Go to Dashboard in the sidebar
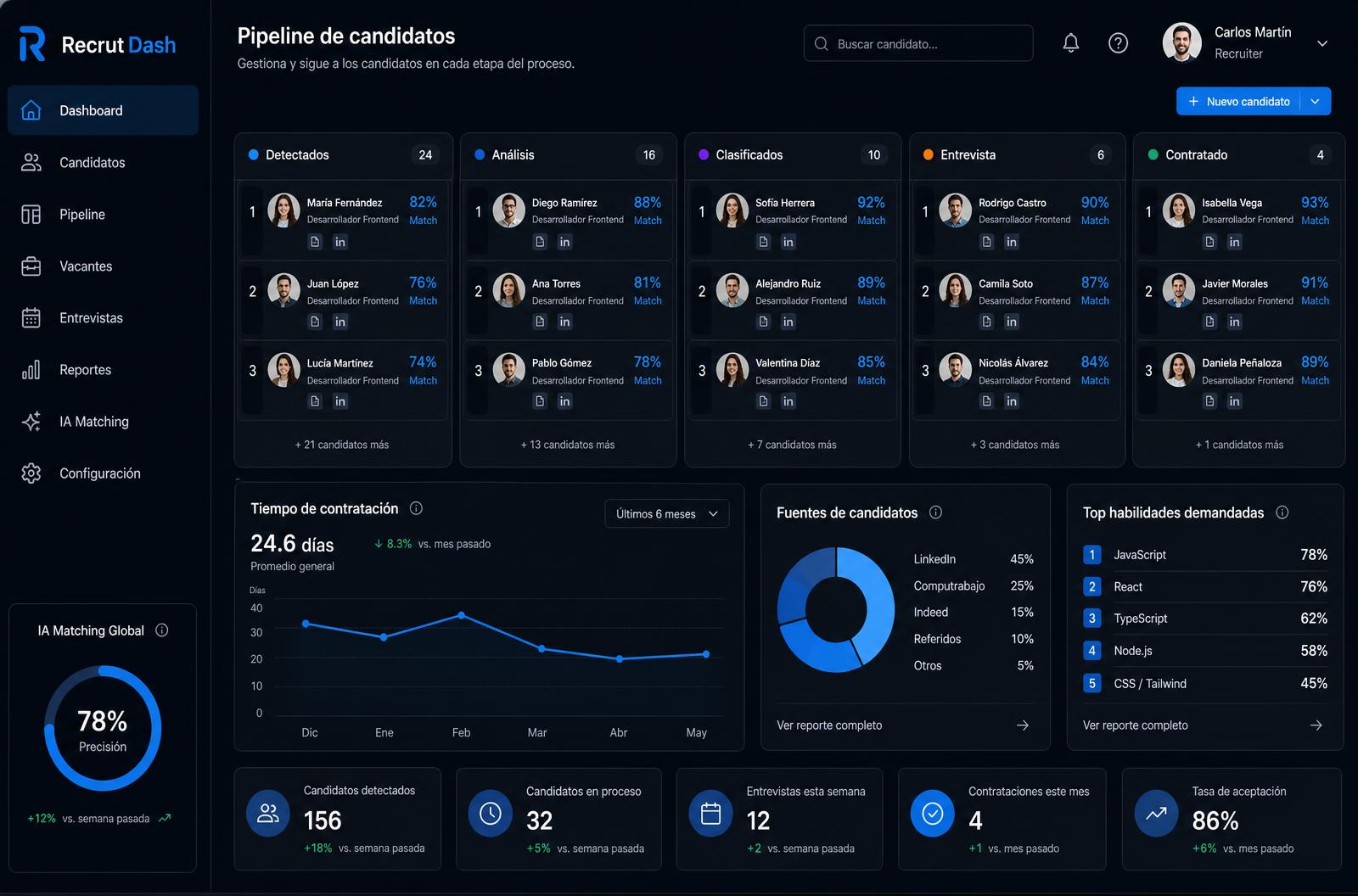Screen dimensions: 1358x896 [104, 110]
